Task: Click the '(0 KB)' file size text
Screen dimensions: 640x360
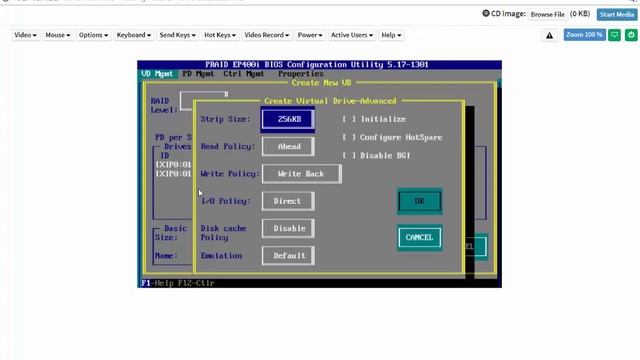Action: click(580, 14)
